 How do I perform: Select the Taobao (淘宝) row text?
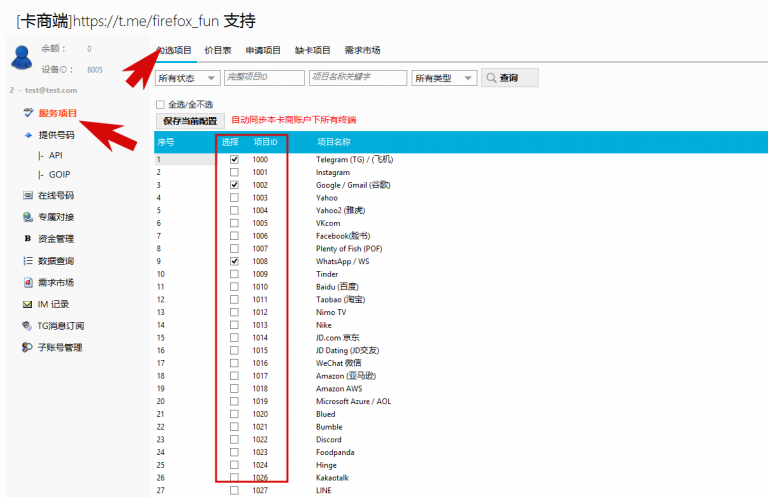coord(340,300)
